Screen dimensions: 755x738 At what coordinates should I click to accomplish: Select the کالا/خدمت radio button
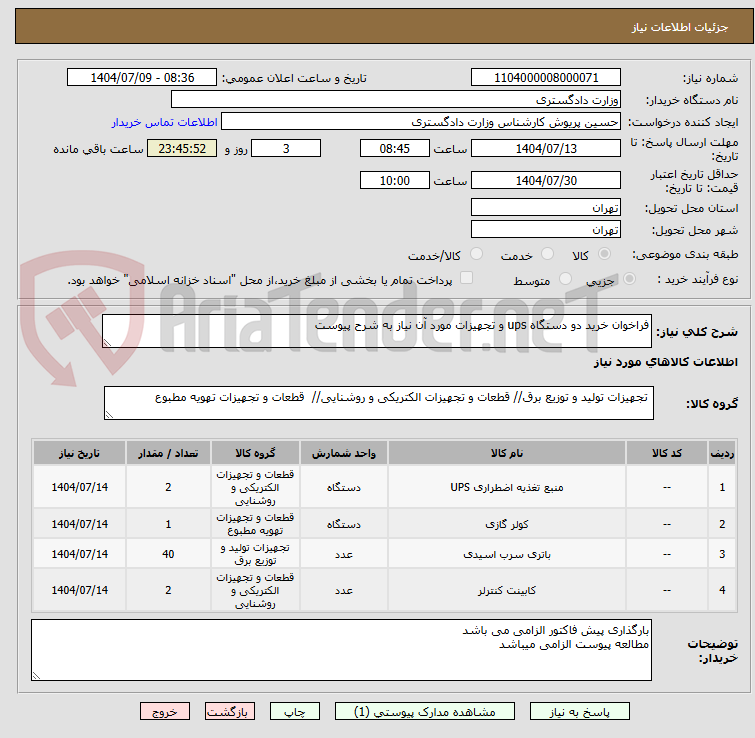pyautogui.click(x=476, y=254)
